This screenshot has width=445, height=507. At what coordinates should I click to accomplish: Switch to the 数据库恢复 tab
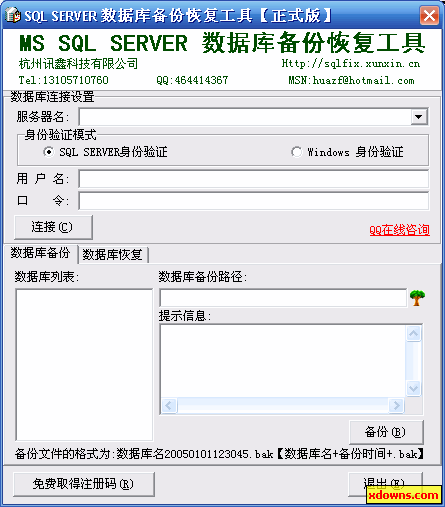(113, 255)
